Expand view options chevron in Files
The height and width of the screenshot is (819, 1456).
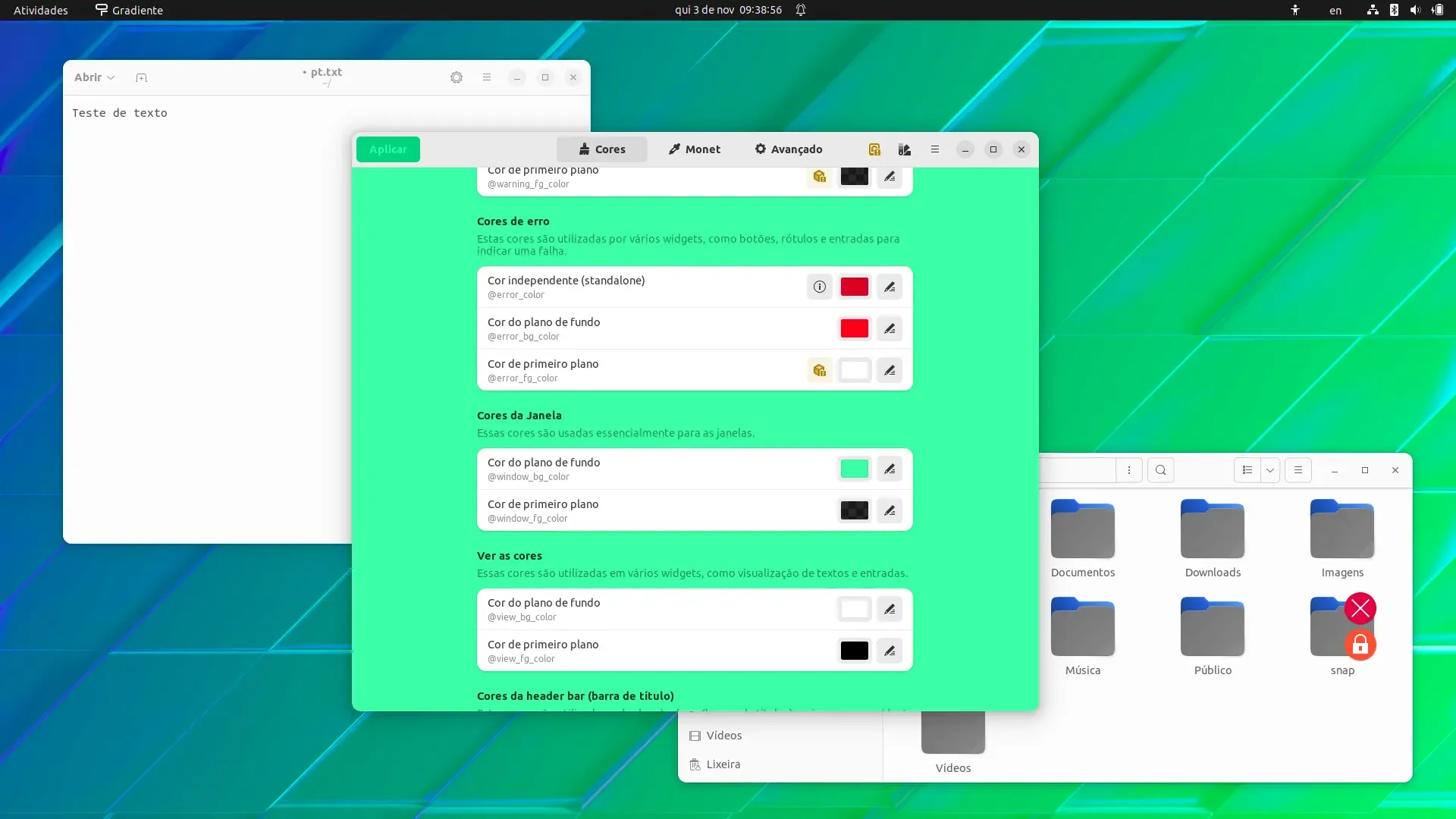point(1270,470)
